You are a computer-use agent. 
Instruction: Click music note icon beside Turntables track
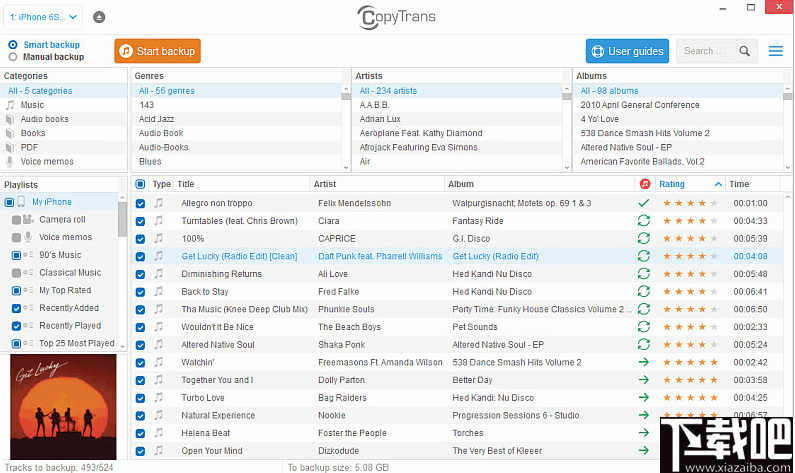tap(158, 220)
